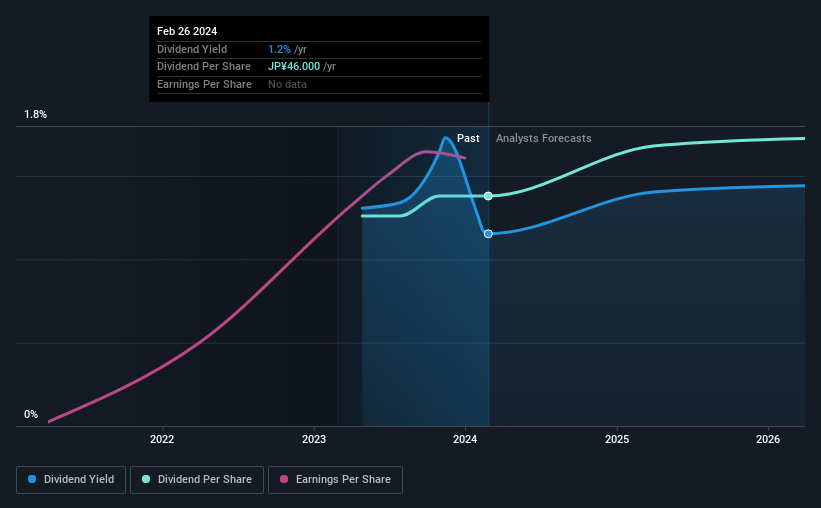
Task: Select the teal Dividend Per Share data point
Action: tap(488, 196)
